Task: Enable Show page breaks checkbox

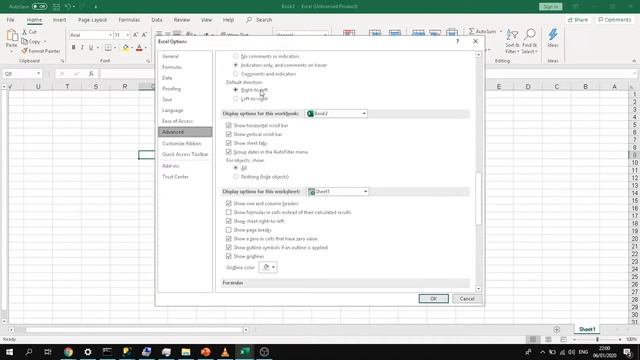Action: pos(229,230)
